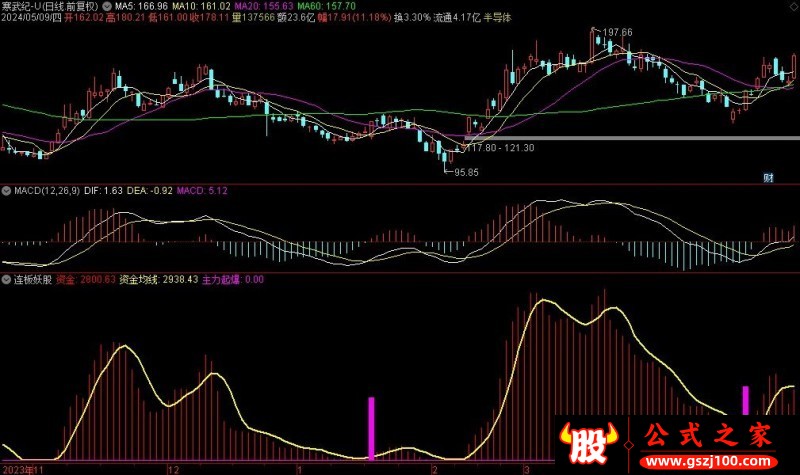Click the 半导体 sector label
The width and height of the screenshot is (800, 475).
(497, 17)
